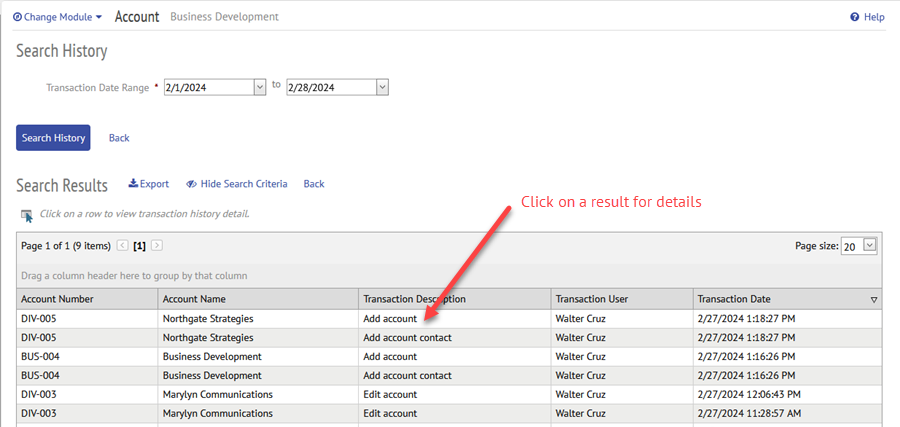Click the Back link beside Search History button
Viewport: 900px width, 427px height.
pyautogui.click(x=119, y=138)
